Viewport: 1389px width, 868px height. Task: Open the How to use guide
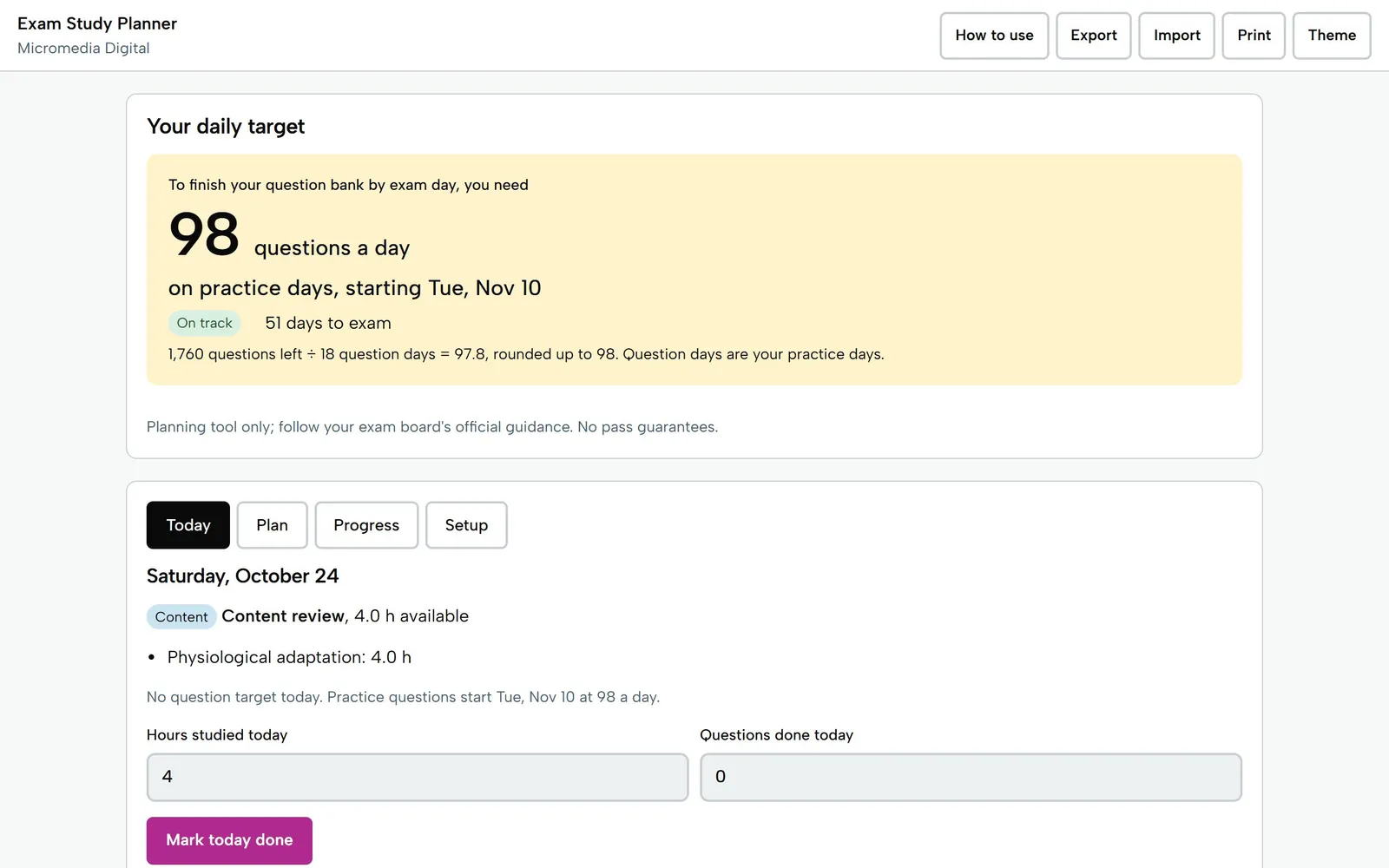[x=994, y=36]
